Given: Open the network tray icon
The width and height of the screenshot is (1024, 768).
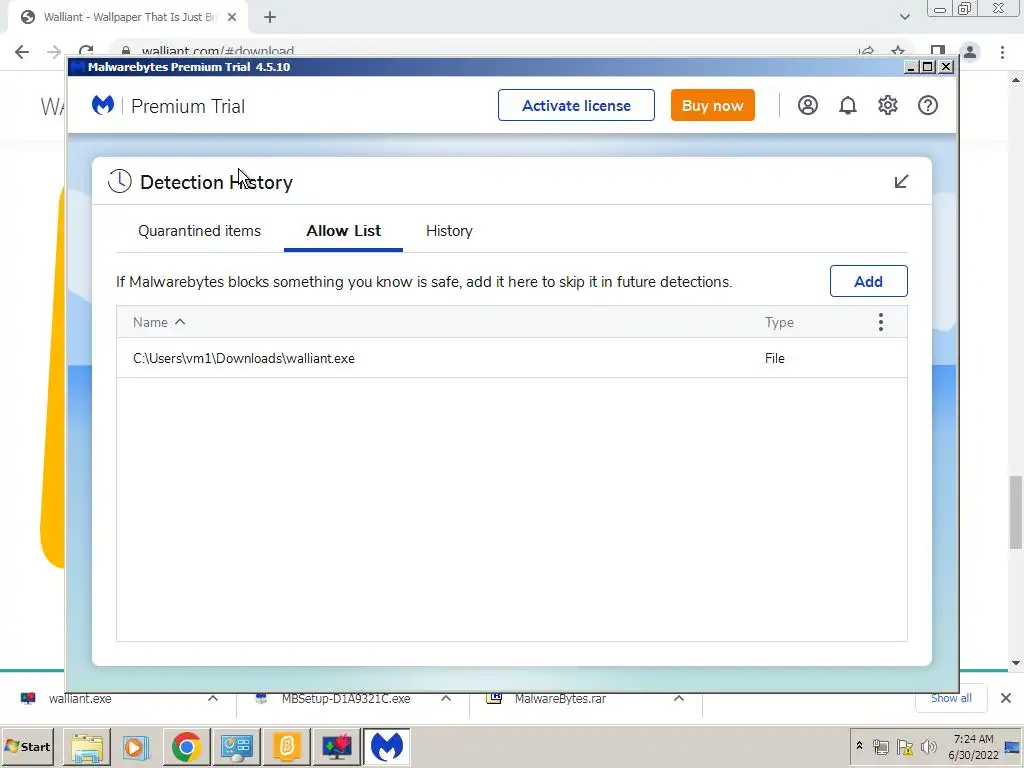Looking at the screenshot, I should pos(881,746).
